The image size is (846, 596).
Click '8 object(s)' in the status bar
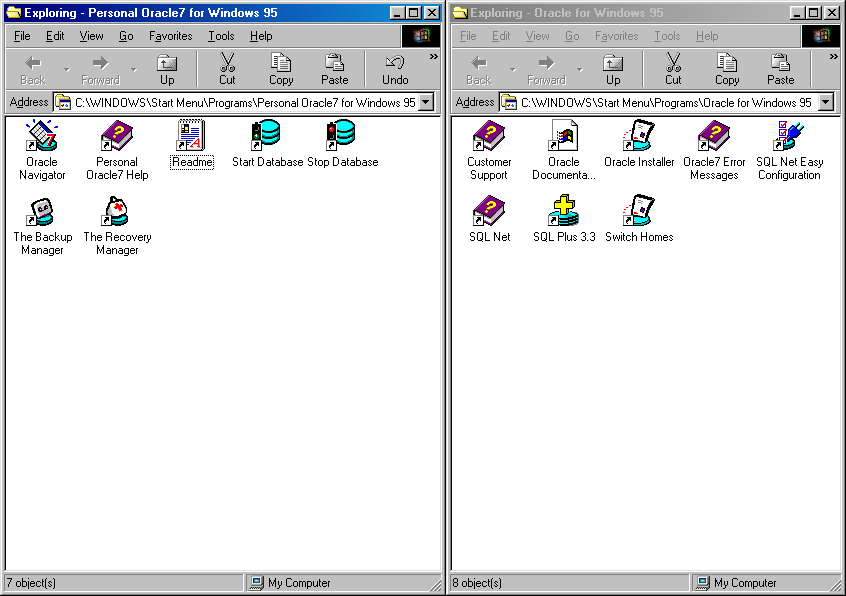point(477,583)
